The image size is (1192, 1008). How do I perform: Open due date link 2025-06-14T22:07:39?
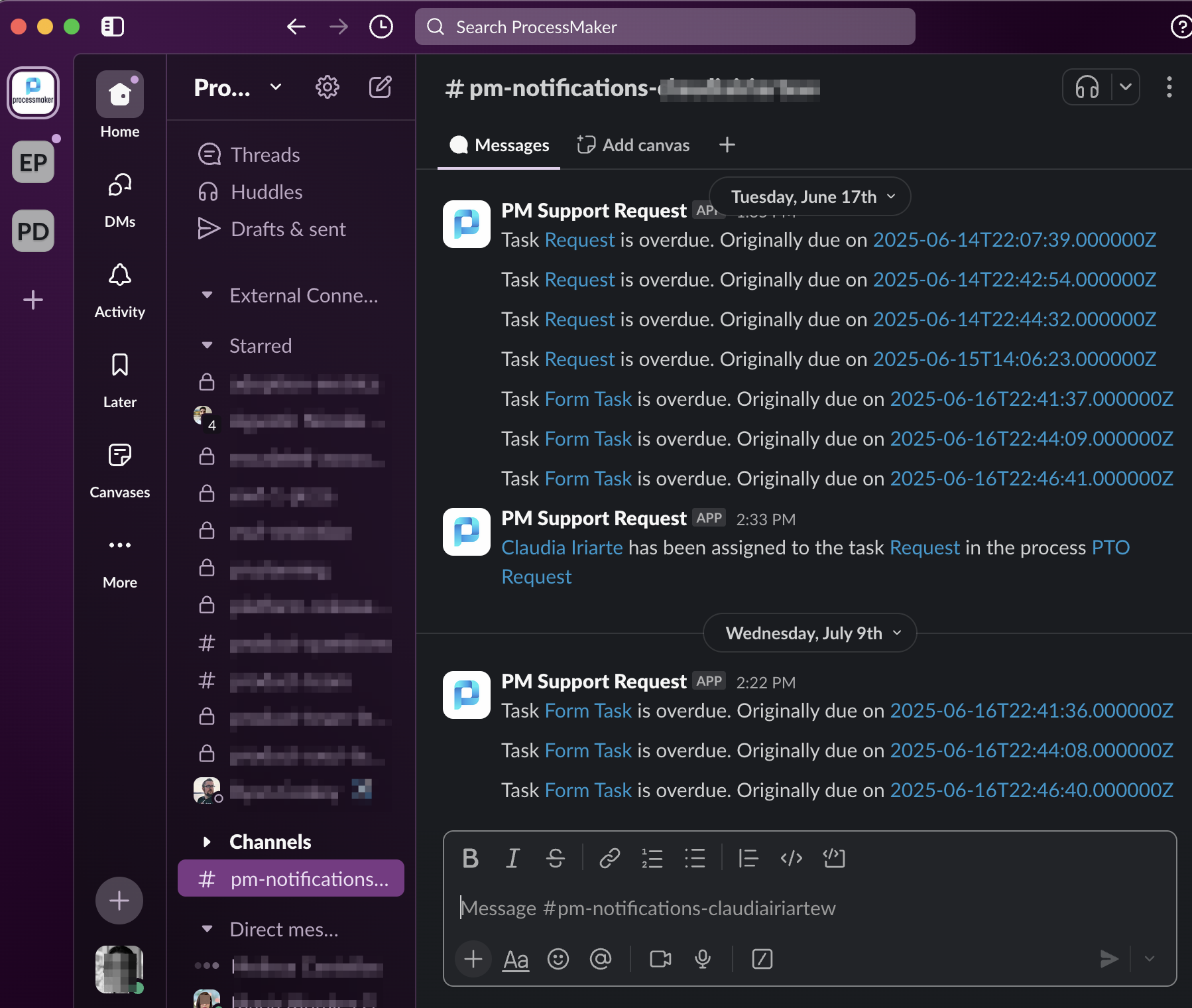[1014, 239]
